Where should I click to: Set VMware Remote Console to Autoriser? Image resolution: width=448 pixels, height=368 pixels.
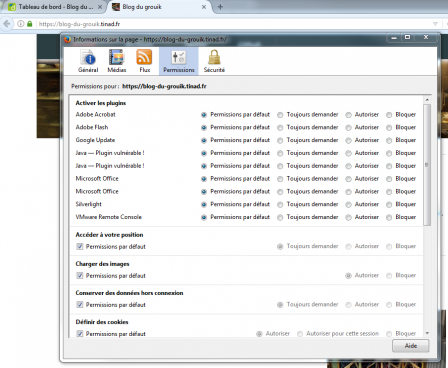coord(348,217)
